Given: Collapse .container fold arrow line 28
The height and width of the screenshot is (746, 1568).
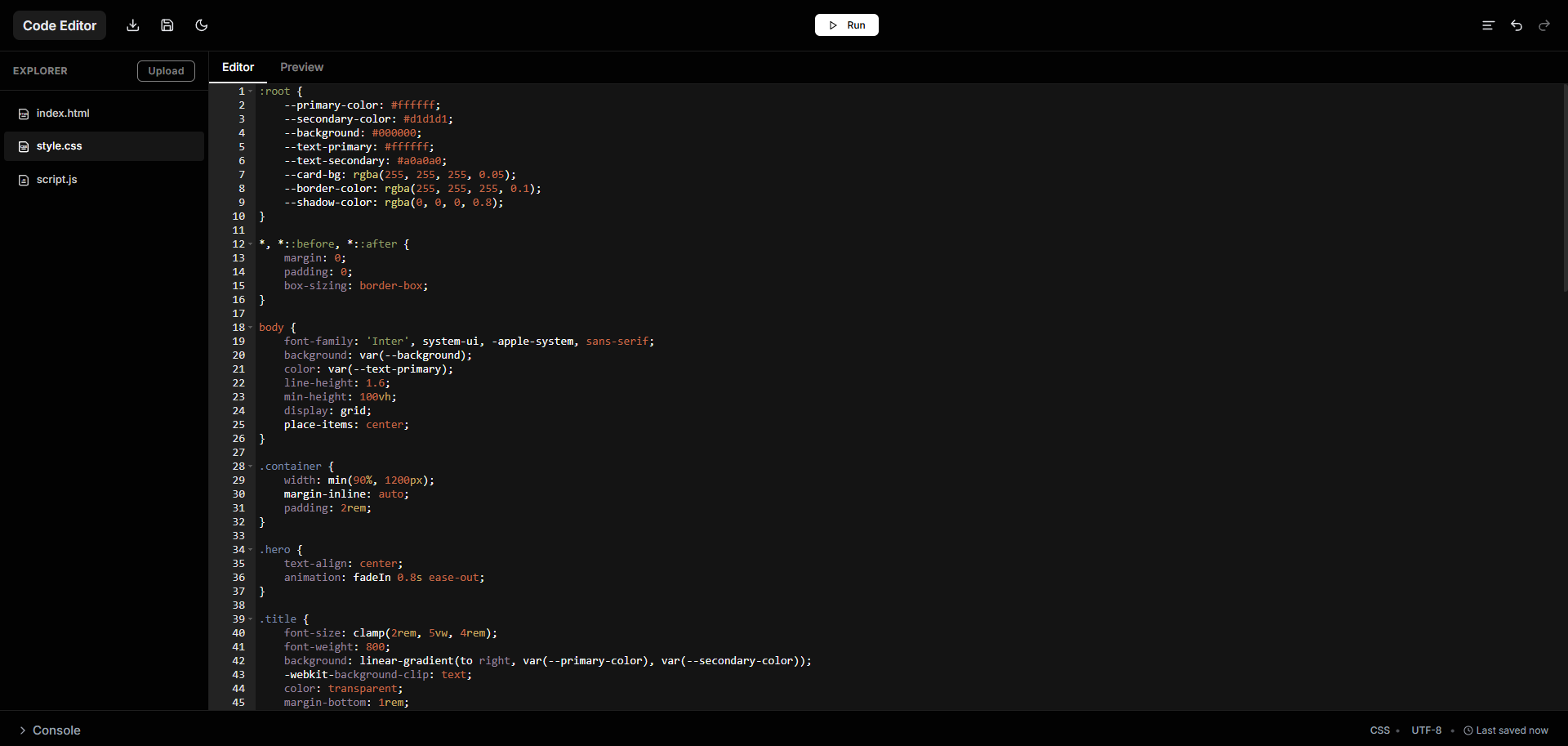Looking at the screenshot, I should coord(251,467).
